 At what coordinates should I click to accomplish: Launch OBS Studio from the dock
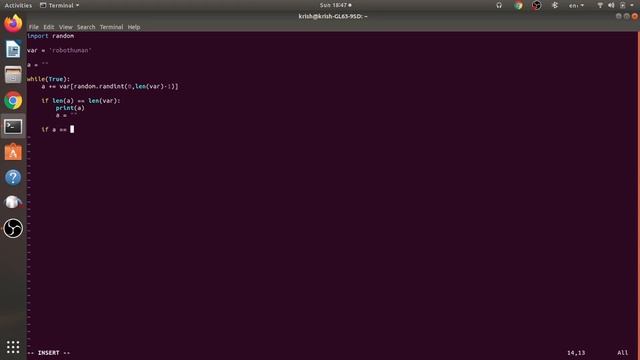coord(13,228)
